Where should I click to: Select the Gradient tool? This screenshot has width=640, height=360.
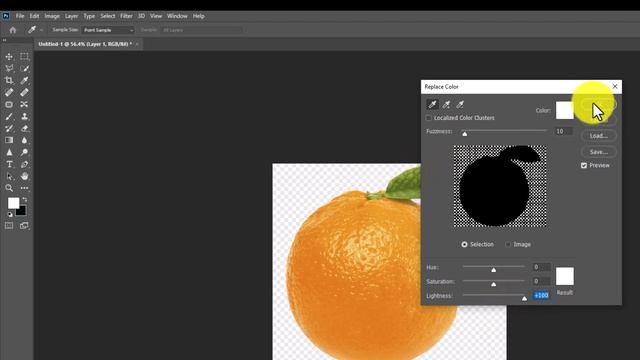click(x=9, y=140)
